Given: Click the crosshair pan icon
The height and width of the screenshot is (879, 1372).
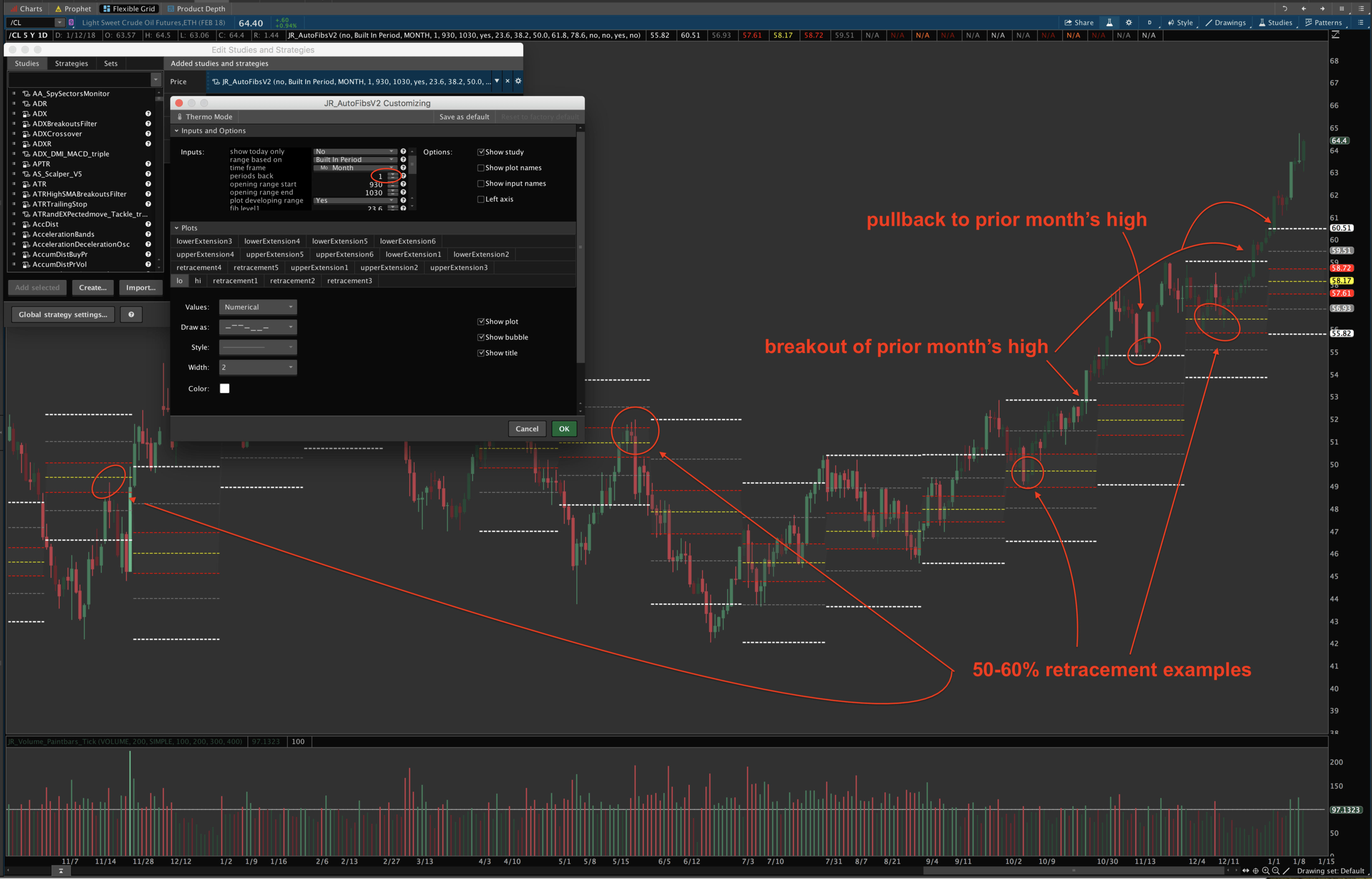Looking at the screenshot, I should [1255, 871].
